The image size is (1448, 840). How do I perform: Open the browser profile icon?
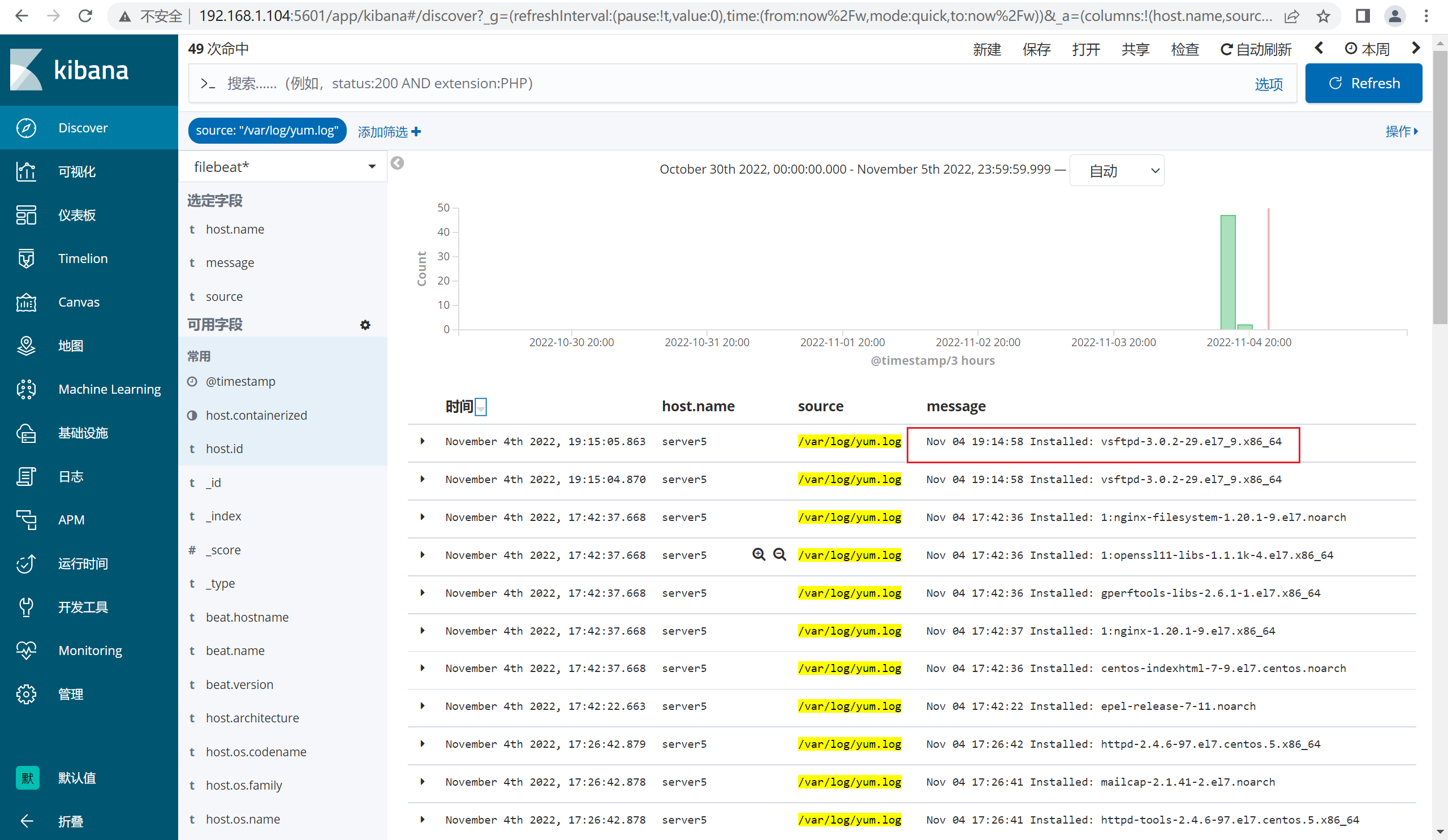click(x=1395, y=16)
